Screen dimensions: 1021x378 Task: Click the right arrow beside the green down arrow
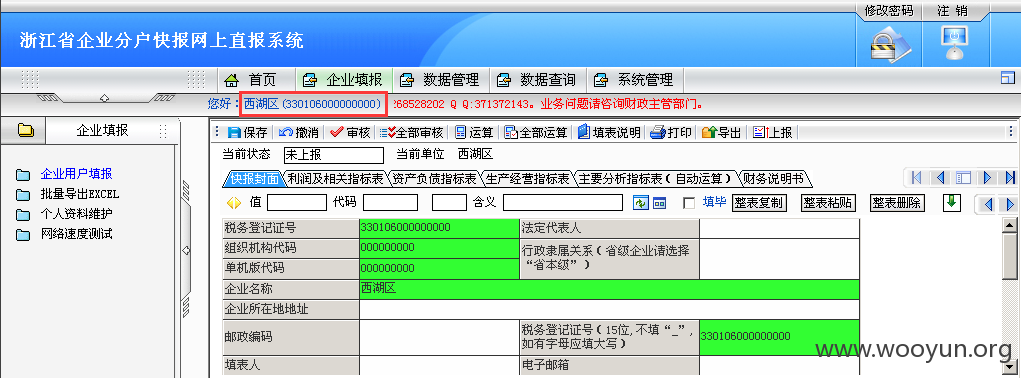pyautogui.click(x=1010, y=204)
